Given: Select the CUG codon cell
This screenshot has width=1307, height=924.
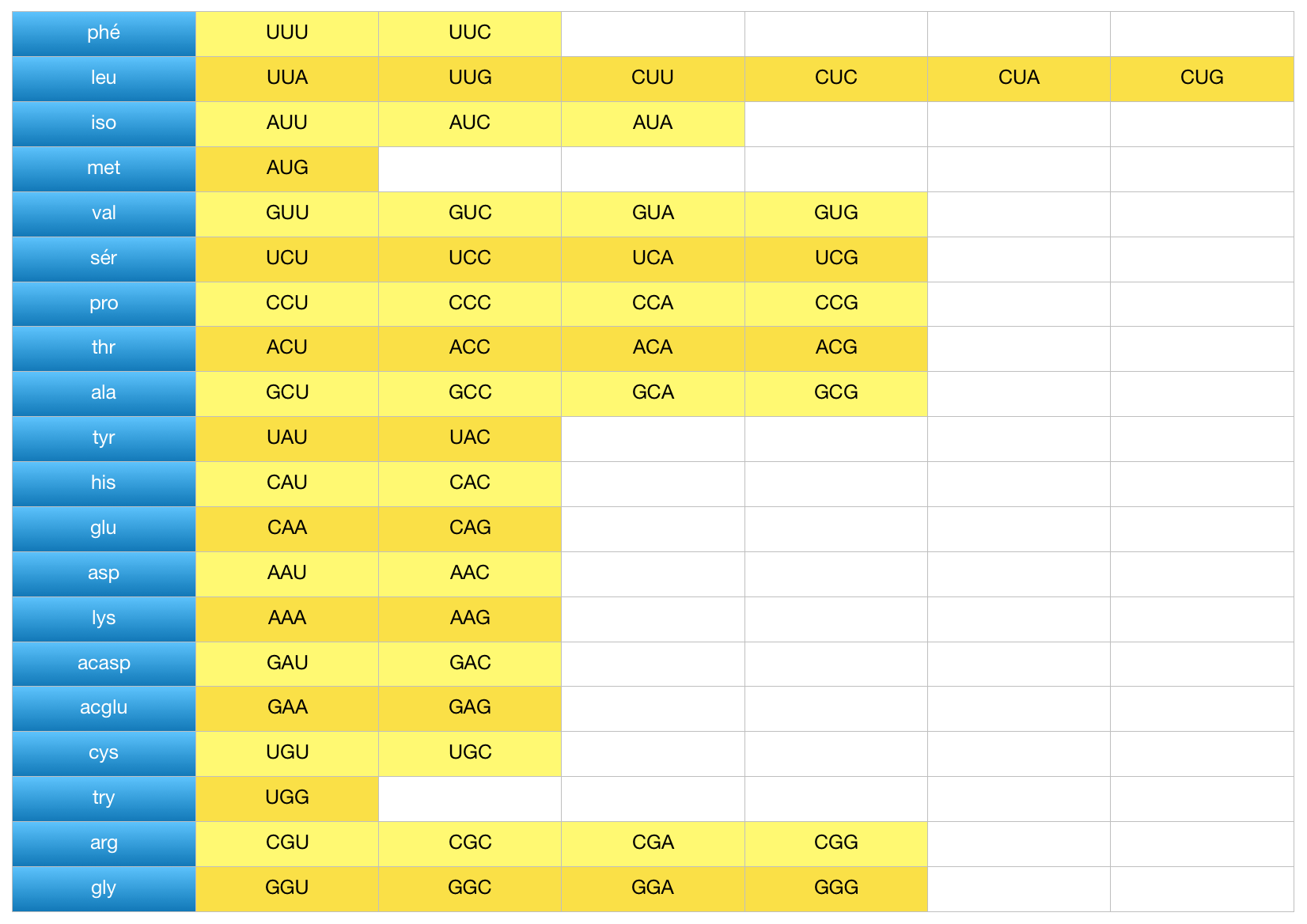Looking at the screenshot, I should (1201, 78).
